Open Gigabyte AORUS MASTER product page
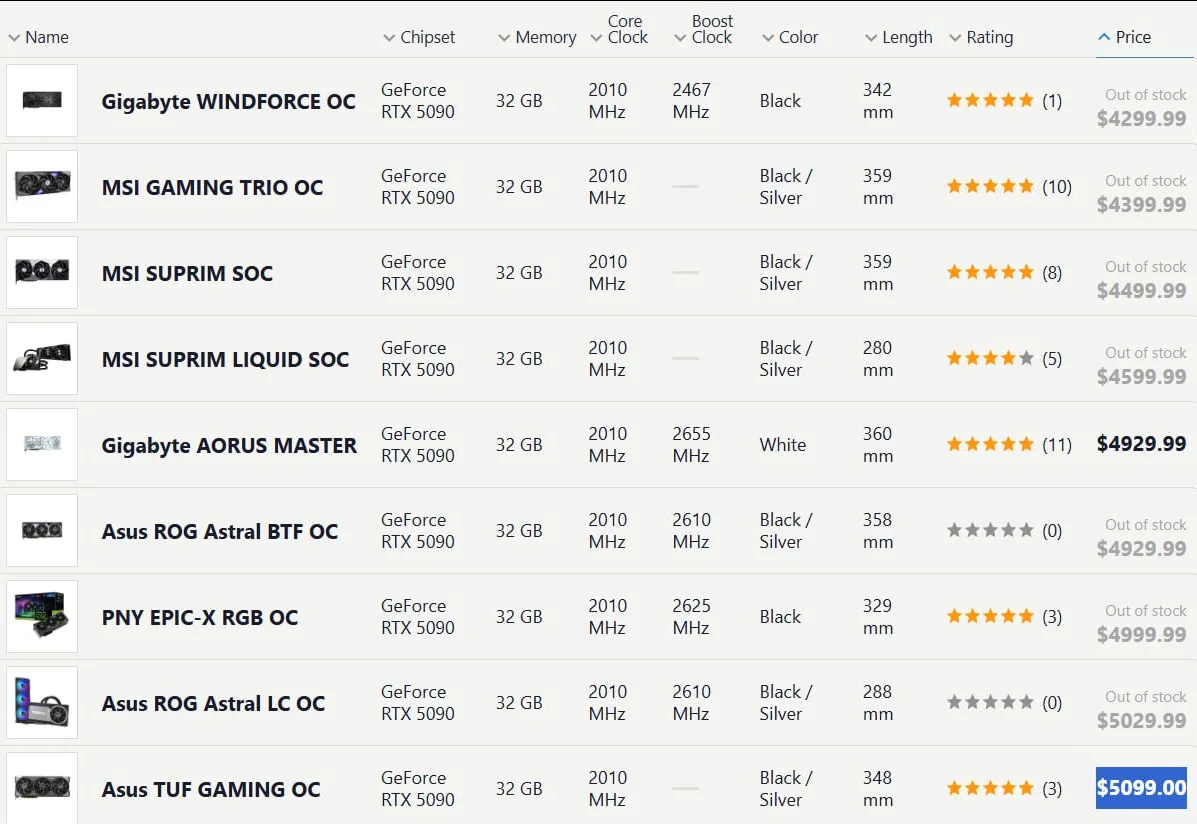Screen dimensions: 1197x824 point(229,445)
